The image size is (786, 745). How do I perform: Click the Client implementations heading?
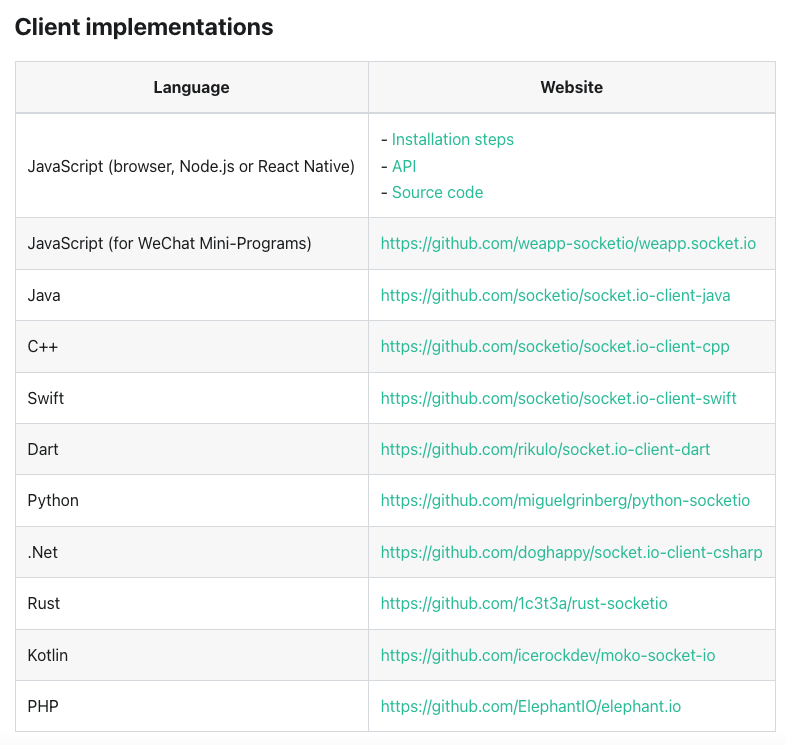pos(144,27)
